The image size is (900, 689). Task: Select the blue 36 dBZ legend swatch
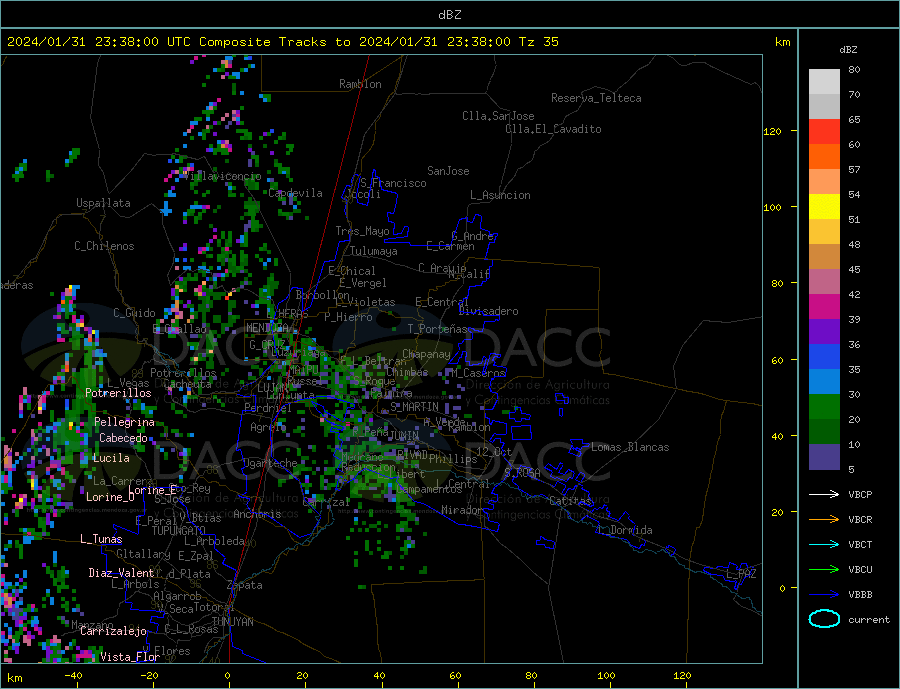click(x=824, y=357)
